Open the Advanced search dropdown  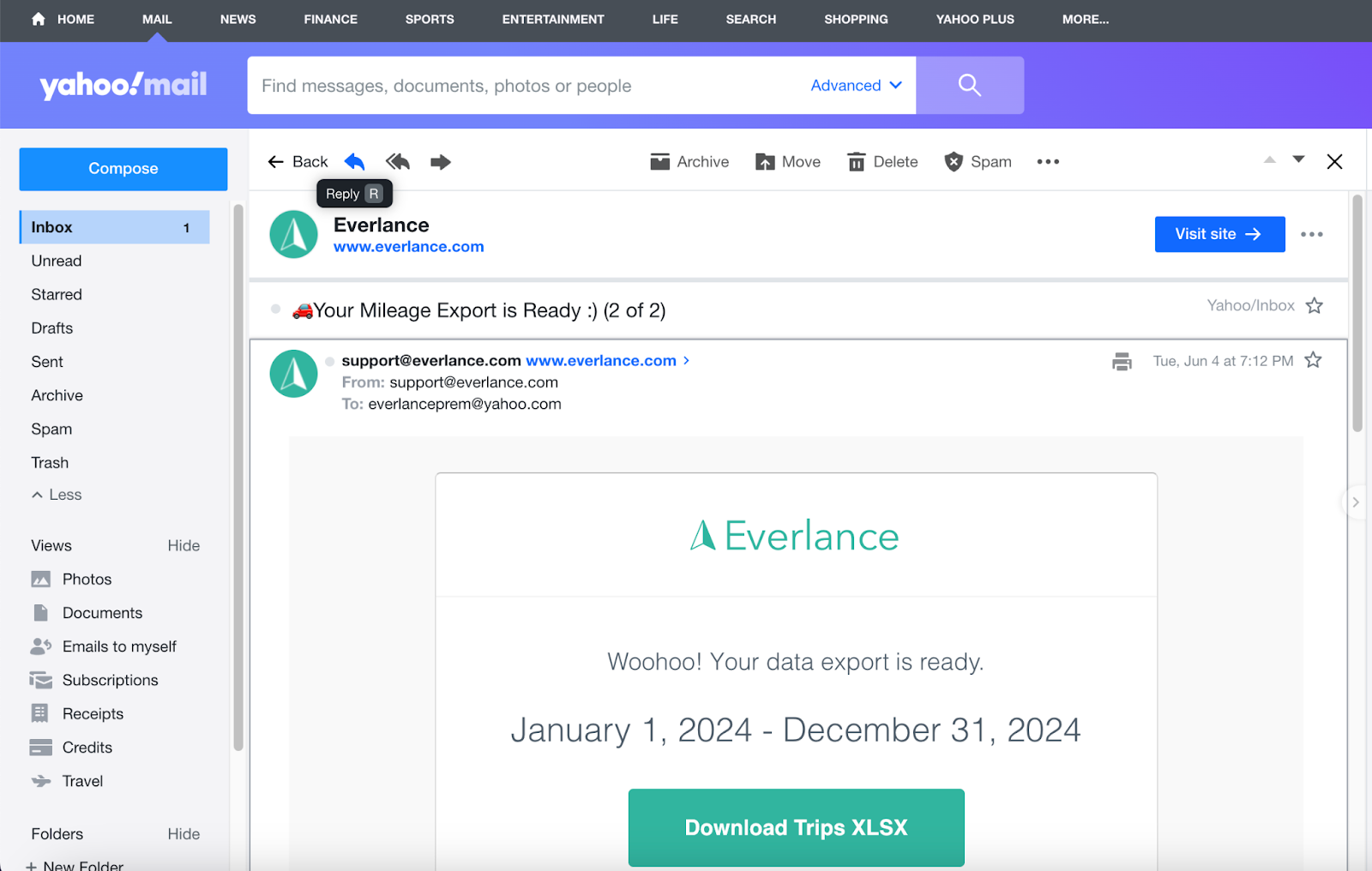(856, 86)
